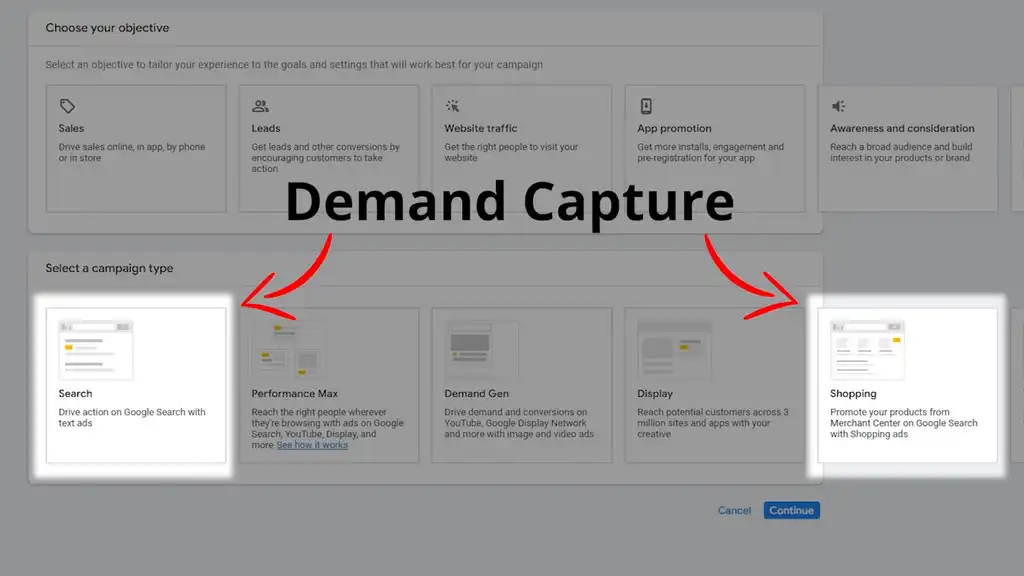The image size is (1024, 576).
Task: Click the Cancel button
Action: click(x=734, y=510)
